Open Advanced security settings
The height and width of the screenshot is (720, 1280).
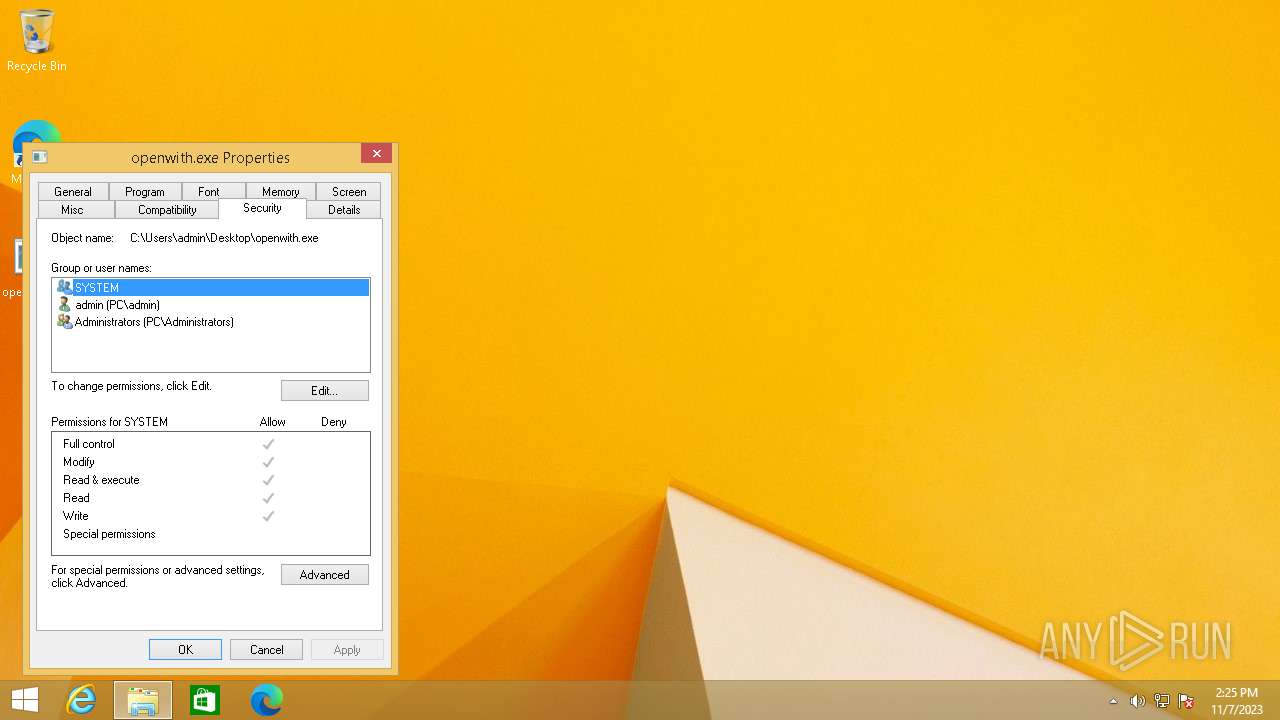coord(325,574)
